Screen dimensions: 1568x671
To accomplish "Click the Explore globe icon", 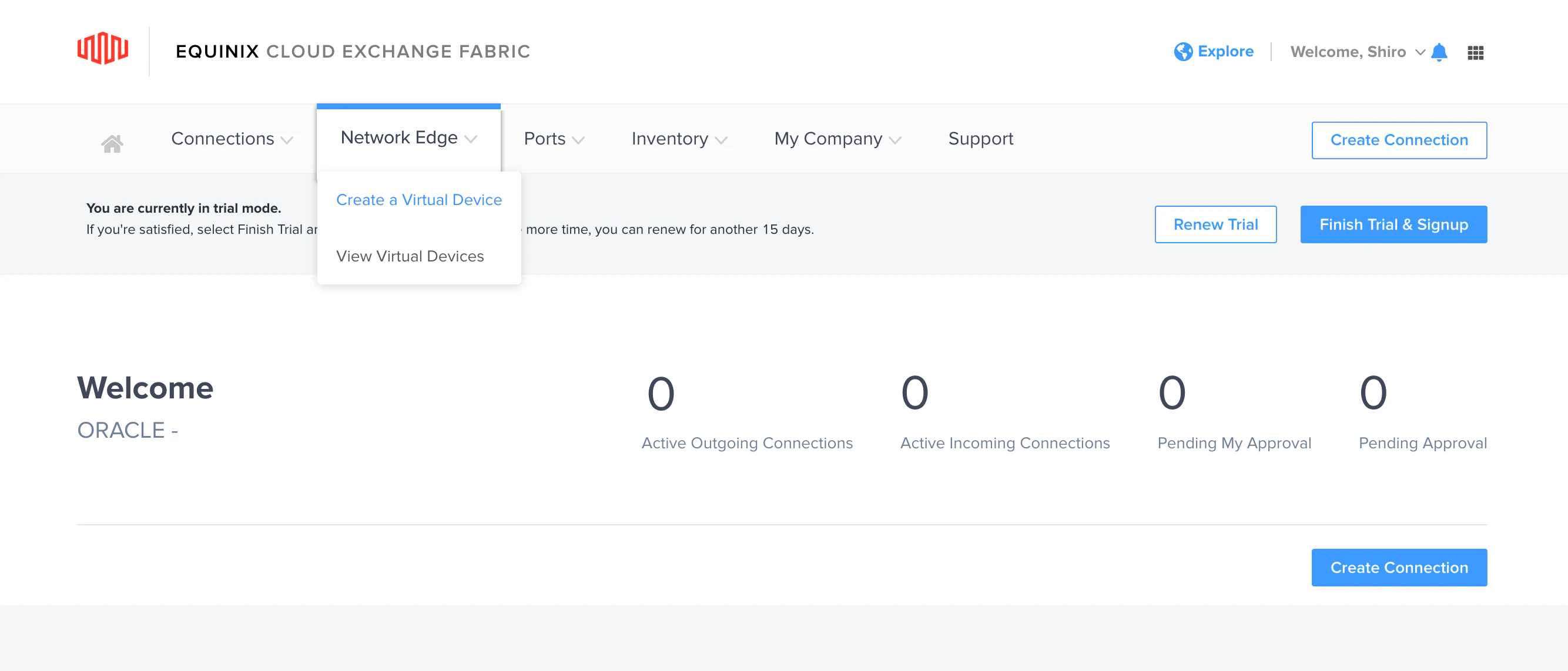I will 1182,52.
